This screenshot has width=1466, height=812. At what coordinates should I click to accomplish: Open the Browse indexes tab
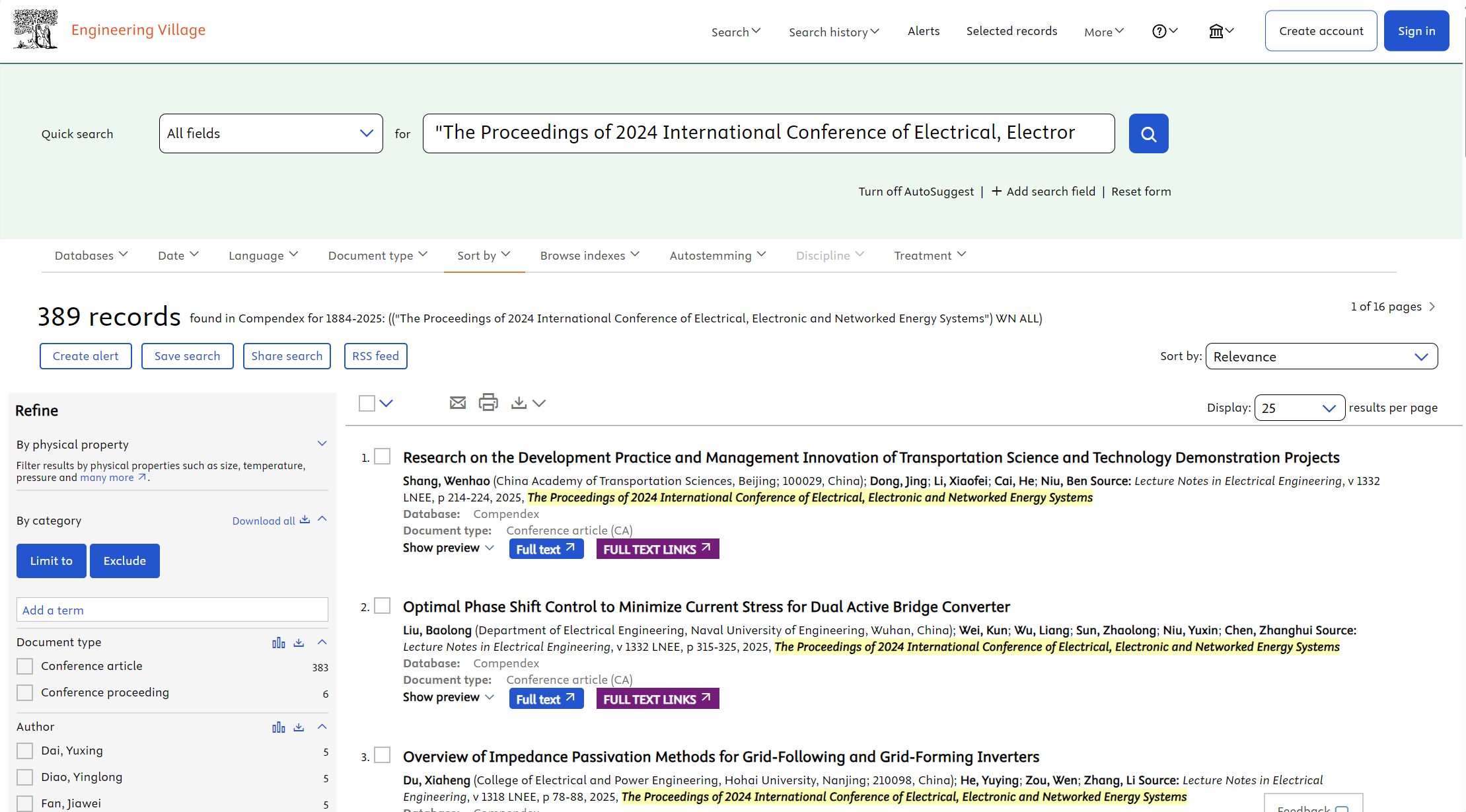coord(590,255)
